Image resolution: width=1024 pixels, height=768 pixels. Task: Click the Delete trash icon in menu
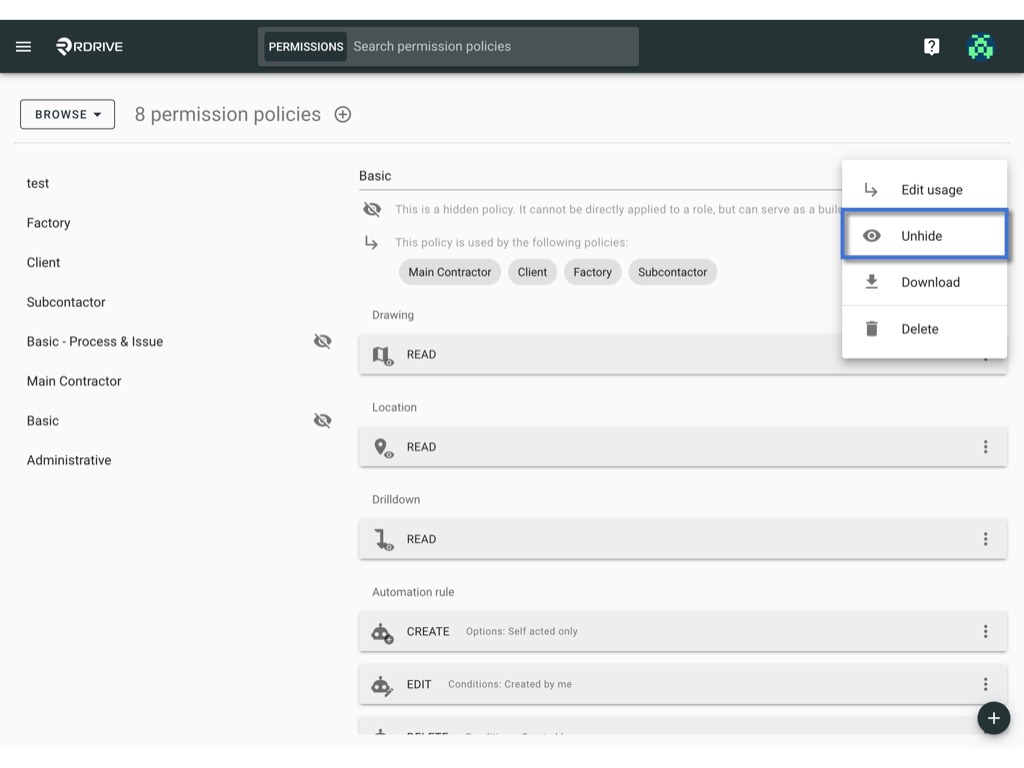pyautogui.click(x=871, y=328)
